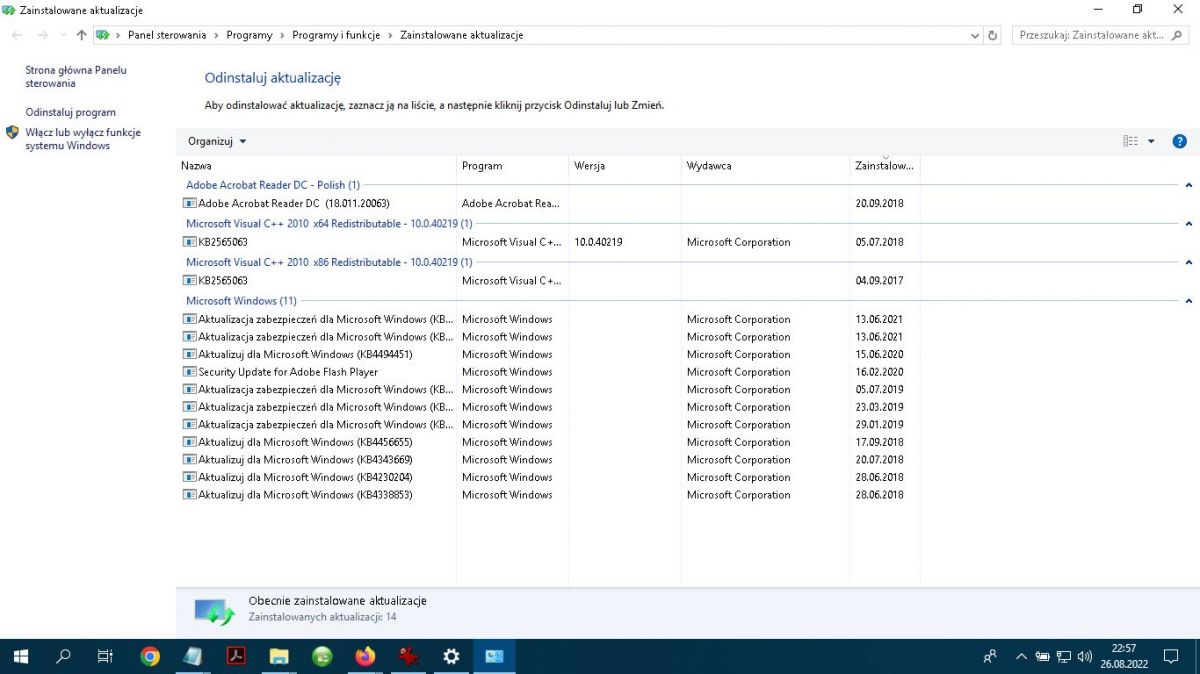This screenshot has height=674, width=1200.
Task: Click Back navigation arrow
Action: (17, 35)
